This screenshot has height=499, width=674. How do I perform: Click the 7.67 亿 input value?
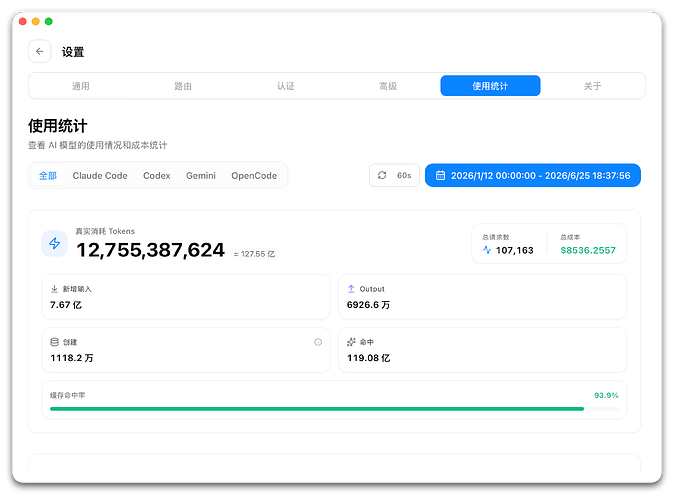click(66, 305)
